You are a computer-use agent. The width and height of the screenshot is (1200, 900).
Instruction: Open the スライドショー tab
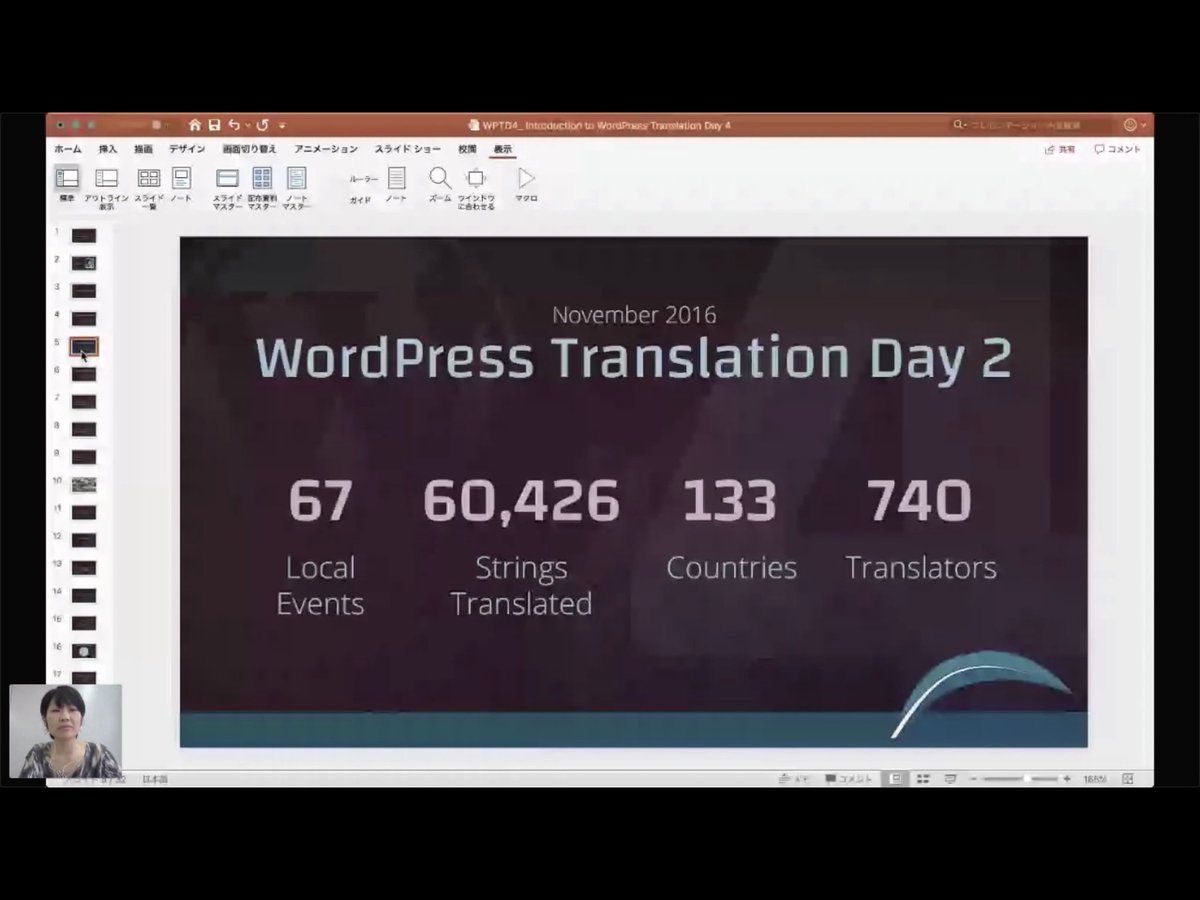(408, 149)
